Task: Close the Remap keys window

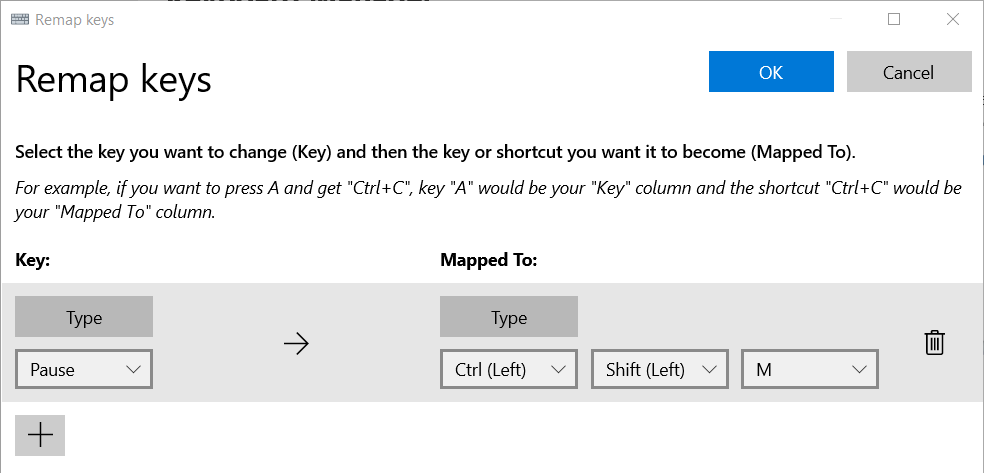Action: (x=950, y=19)
